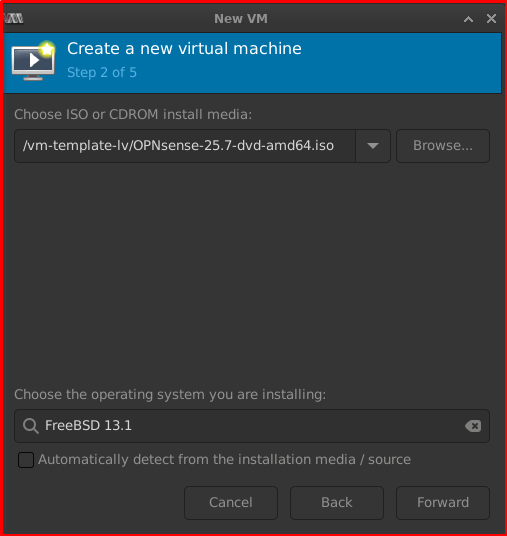Click the virt-manager logo in title bar
The width and height of the screenshot is (507, 536).
14,18
